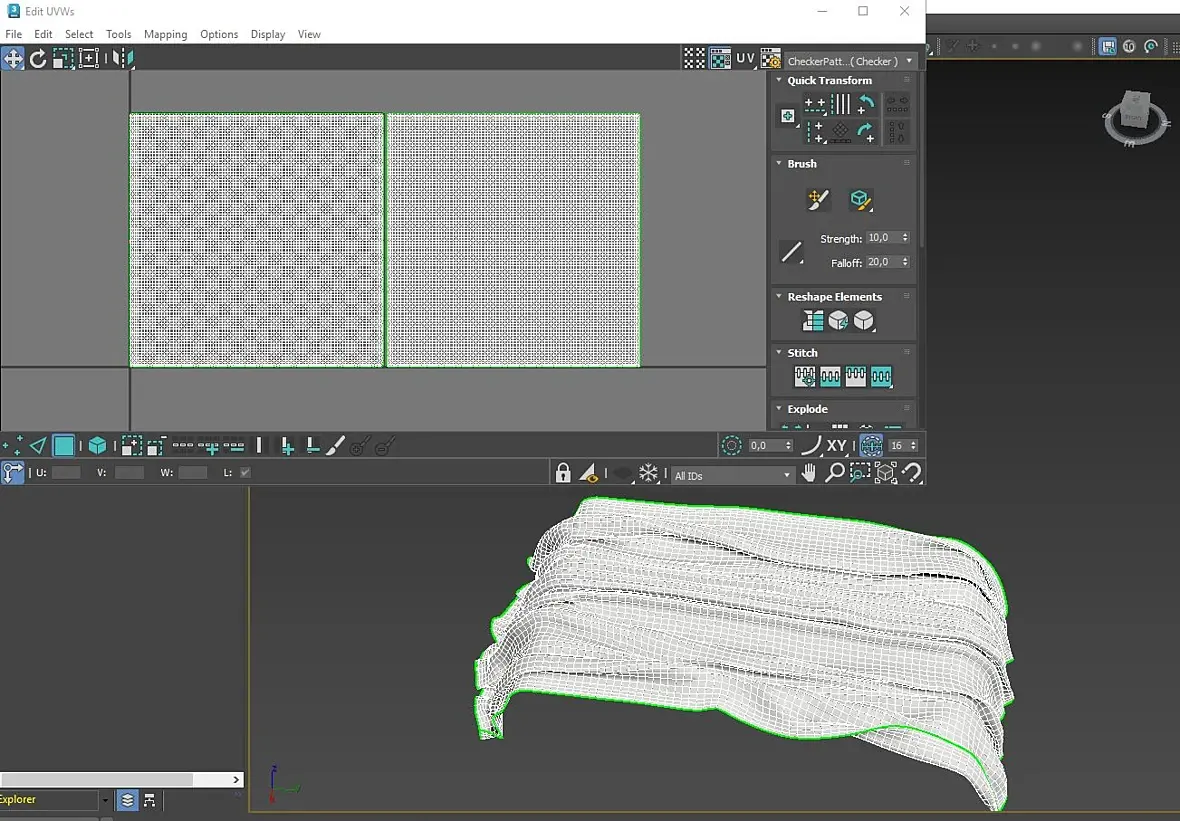Click the U coordinate input field
This screenshot has height=821, width=1180.
66,473
